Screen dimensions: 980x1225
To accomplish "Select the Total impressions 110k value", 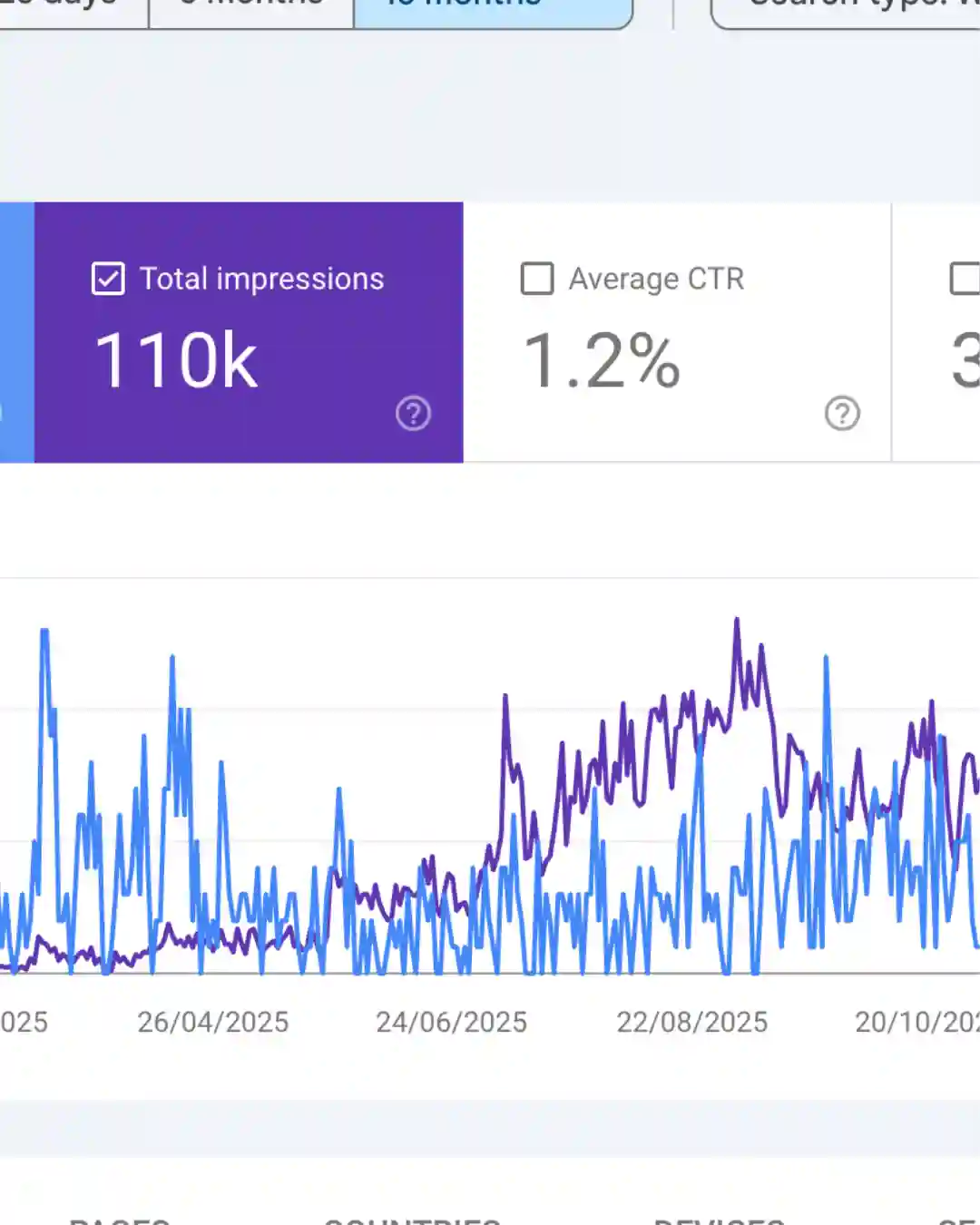I will point(177,360).
